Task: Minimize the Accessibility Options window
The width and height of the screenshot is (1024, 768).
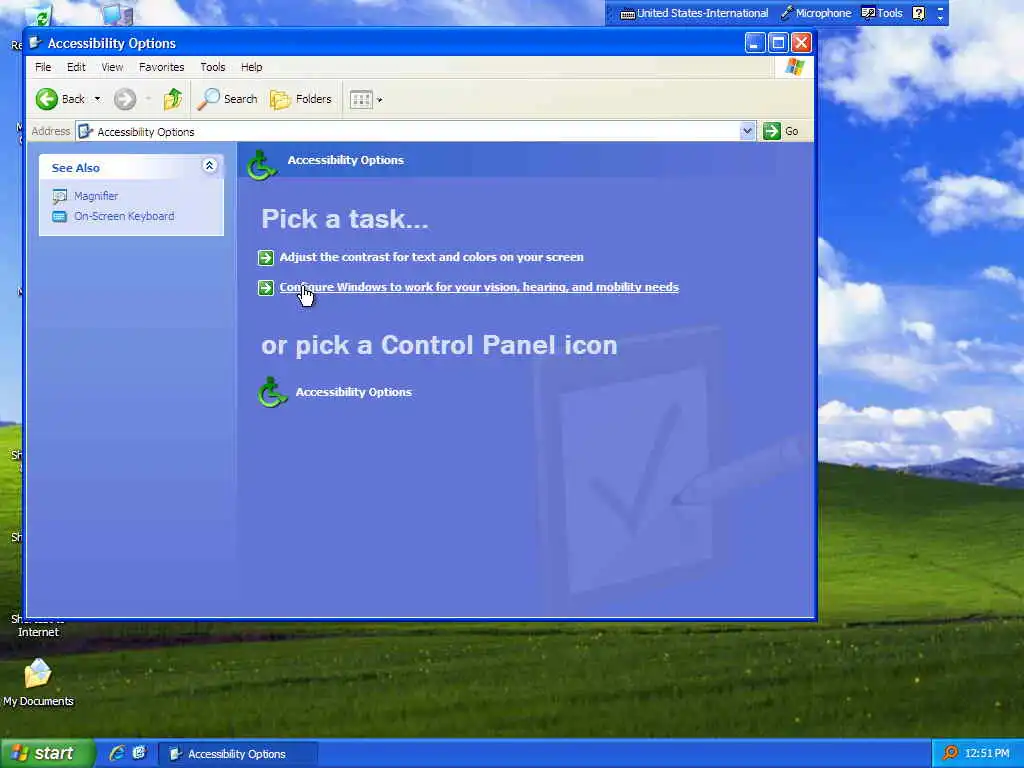Action: pos(754,43)
